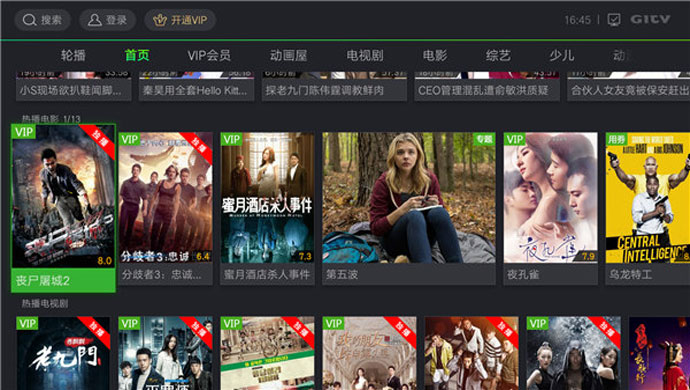
Task: Open news item 秦昊用全套Hello Kitty
Action: 196,87
